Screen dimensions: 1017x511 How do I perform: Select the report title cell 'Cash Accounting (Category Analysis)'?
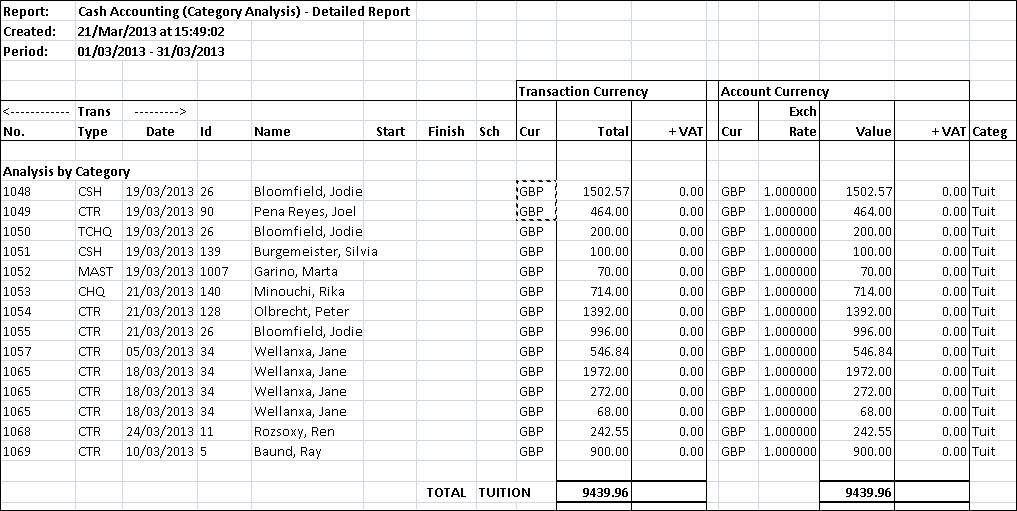click(243, 12)
